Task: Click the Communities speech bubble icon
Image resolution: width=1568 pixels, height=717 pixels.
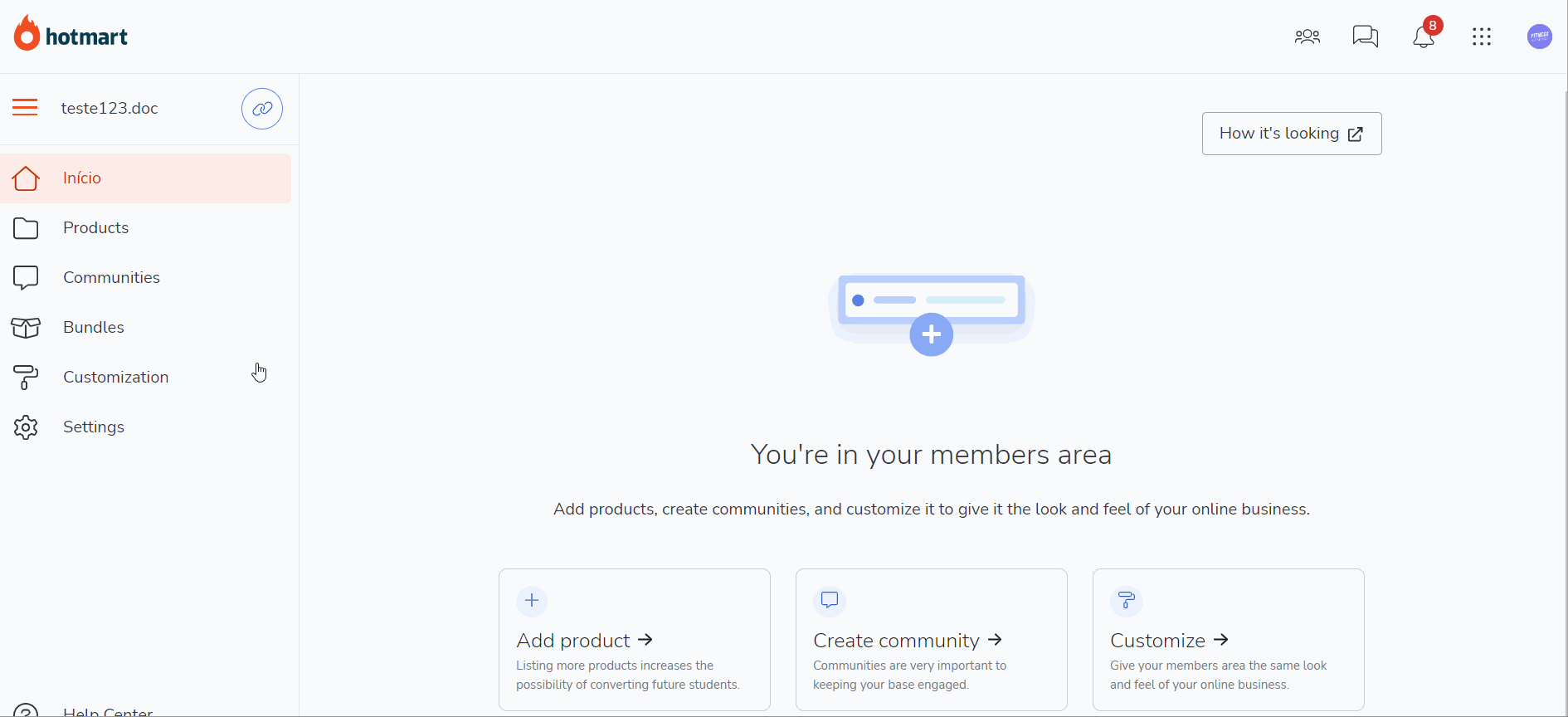Action: (26, 278)
